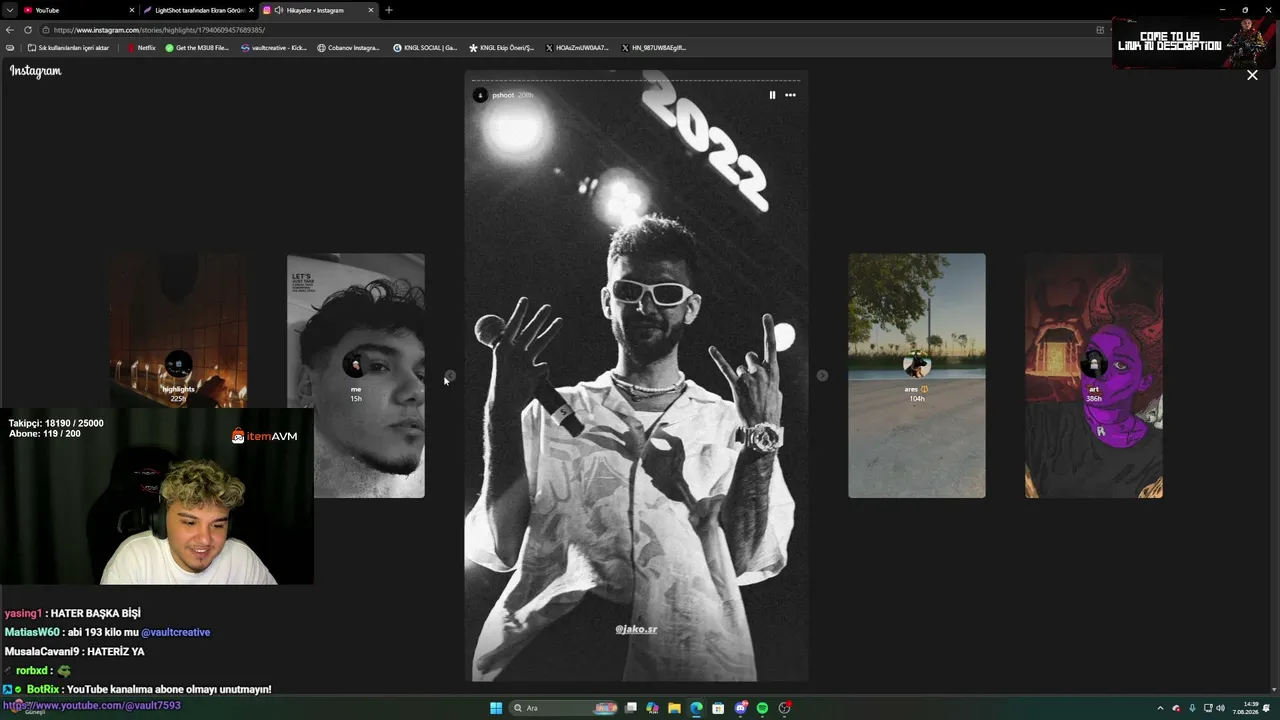The image size is (1280, 720).
Task: Show hidden system tray icons
Action: pyautogui.click(x=1161, y=708)
